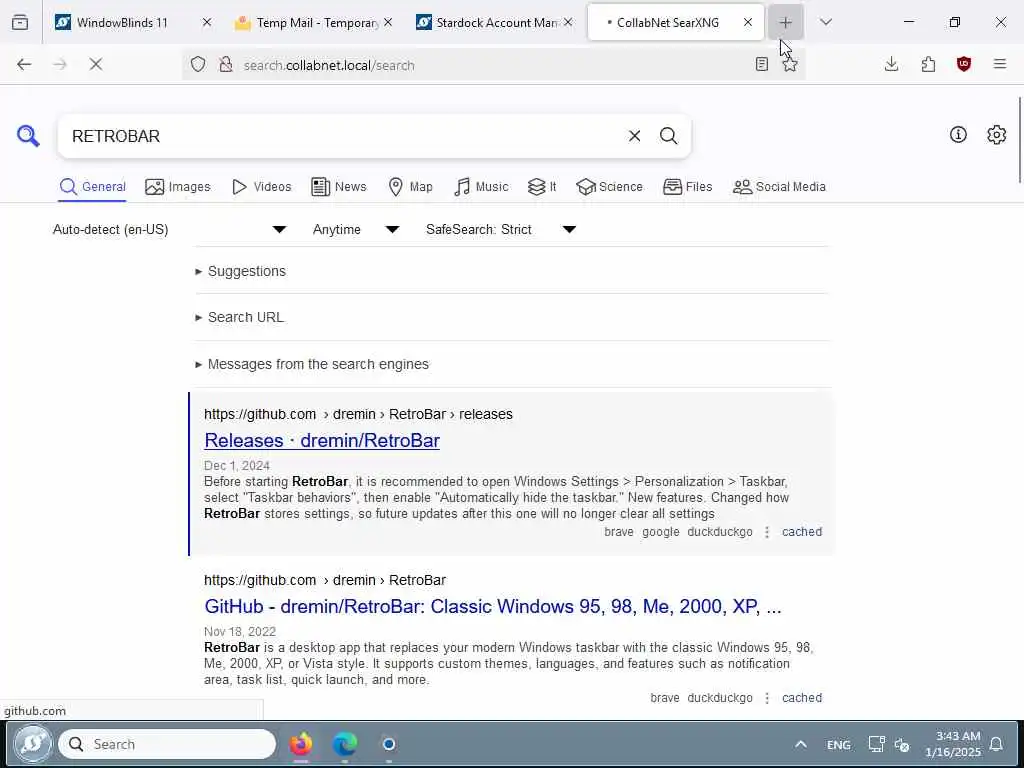Open uBlock Origin extension icon

tap(964, 64)
